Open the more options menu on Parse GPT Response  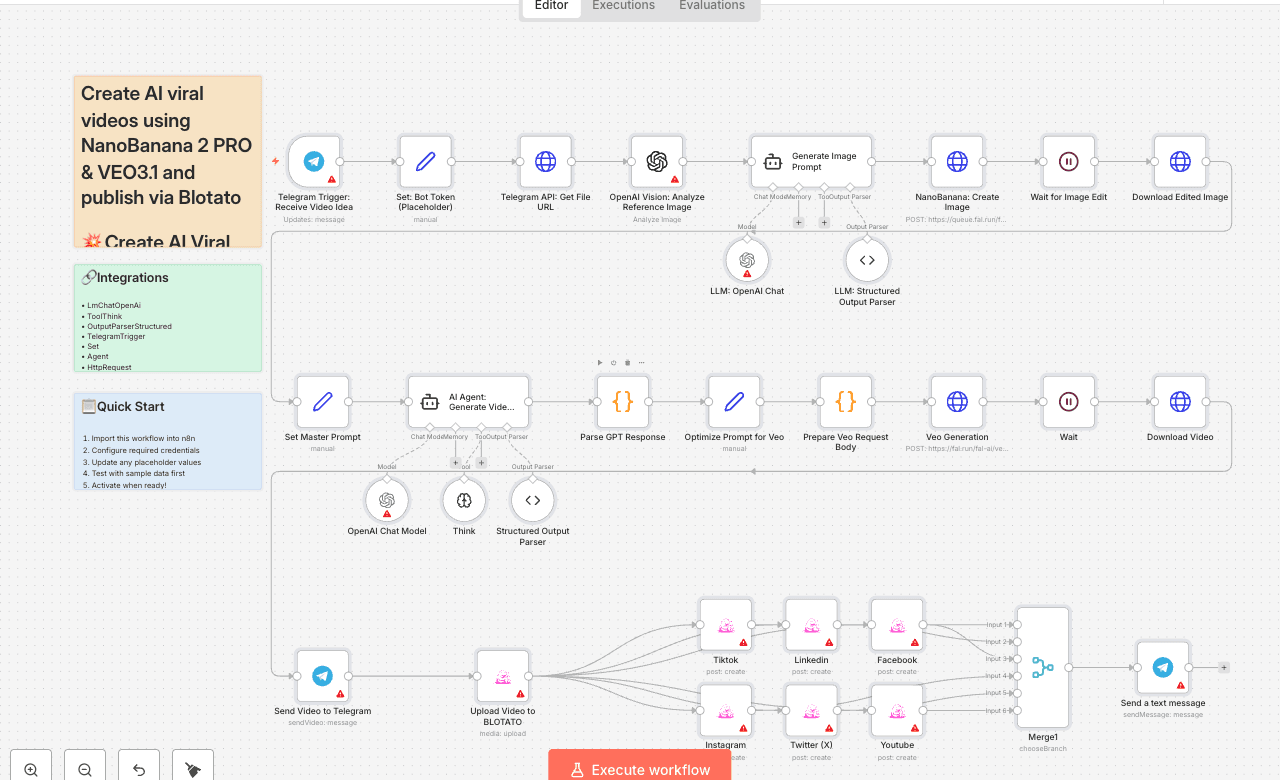(x=641, y=362)
